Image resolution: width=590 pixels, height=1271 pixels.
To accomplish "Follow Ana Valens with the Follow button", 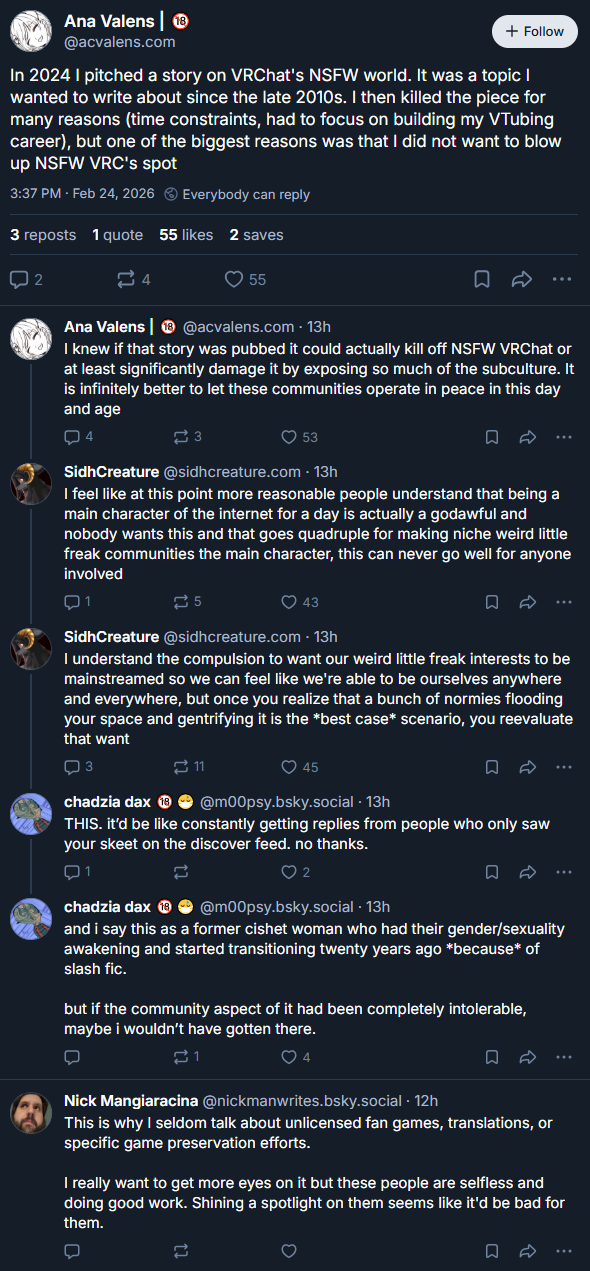I will (x=535, y=31).
